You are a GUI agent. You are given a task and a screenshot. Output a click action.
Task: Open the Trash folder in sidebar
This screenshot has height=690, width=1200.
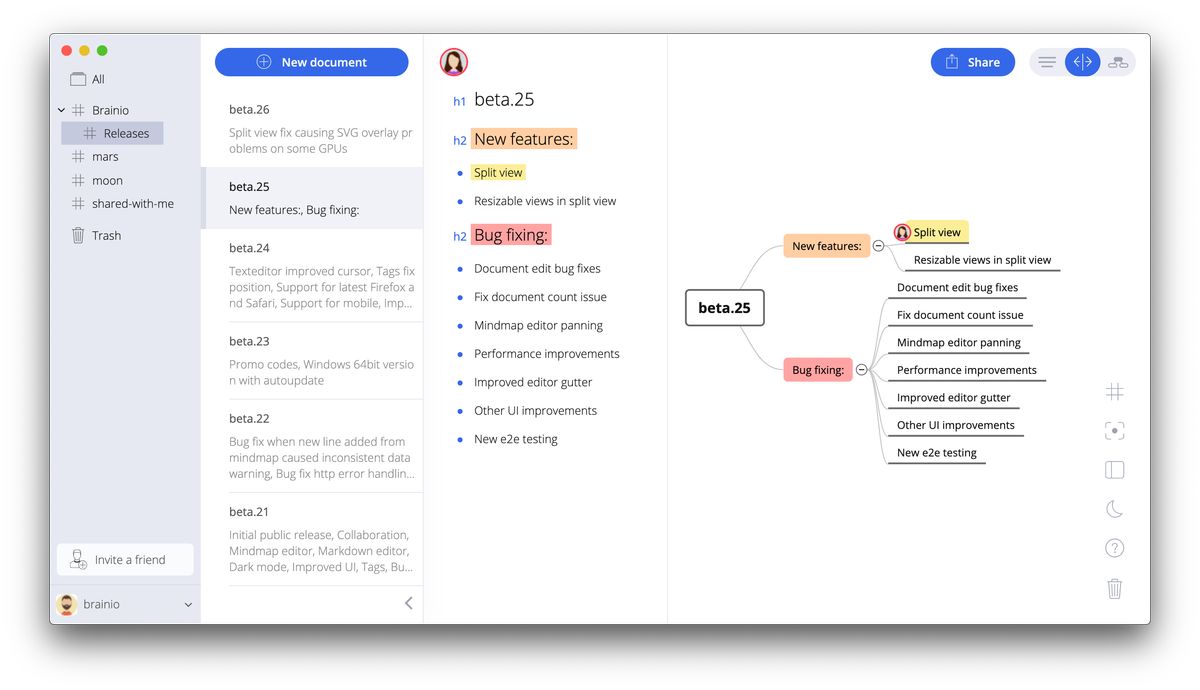pyautogui.click(x=106, y=236)
